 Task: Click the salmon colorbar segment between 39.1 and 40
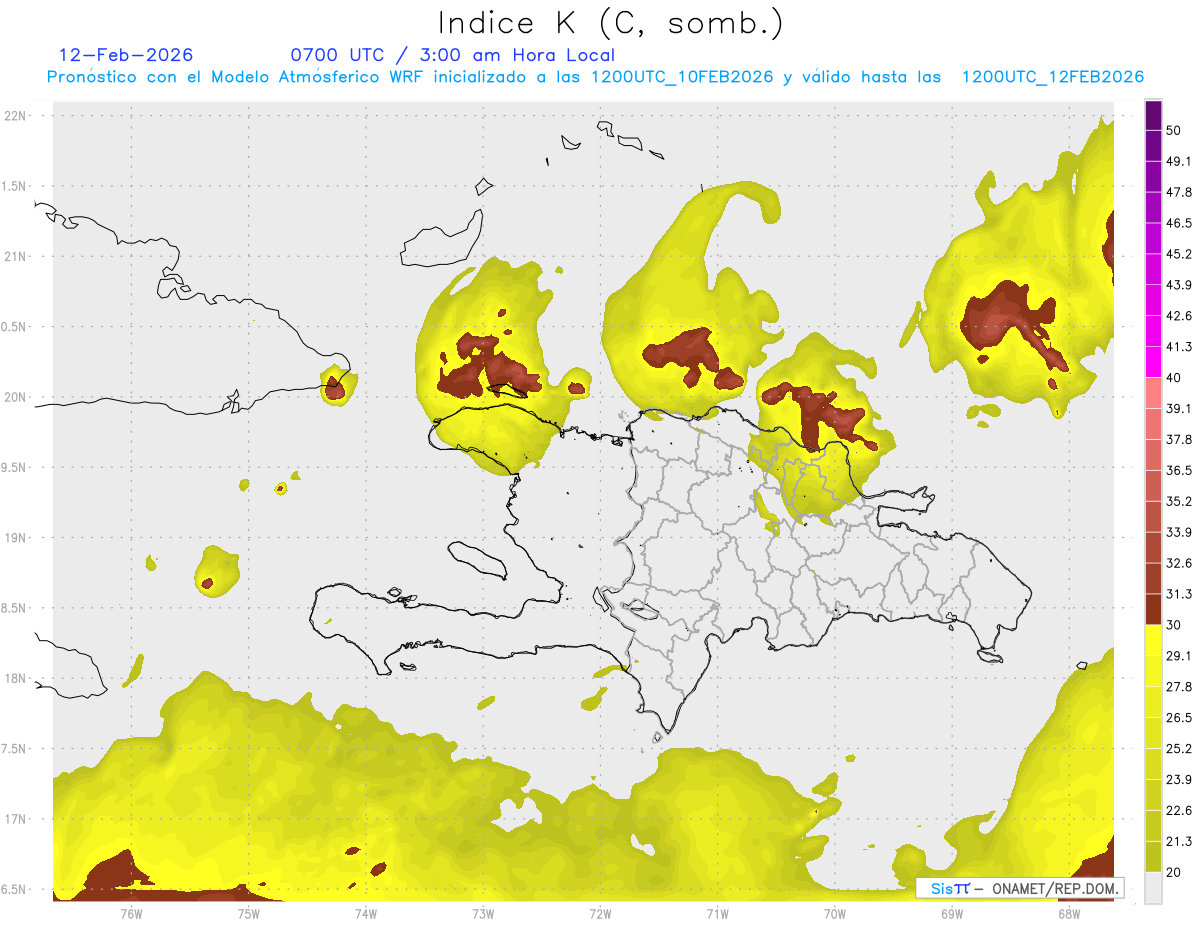pos(1154,393)
